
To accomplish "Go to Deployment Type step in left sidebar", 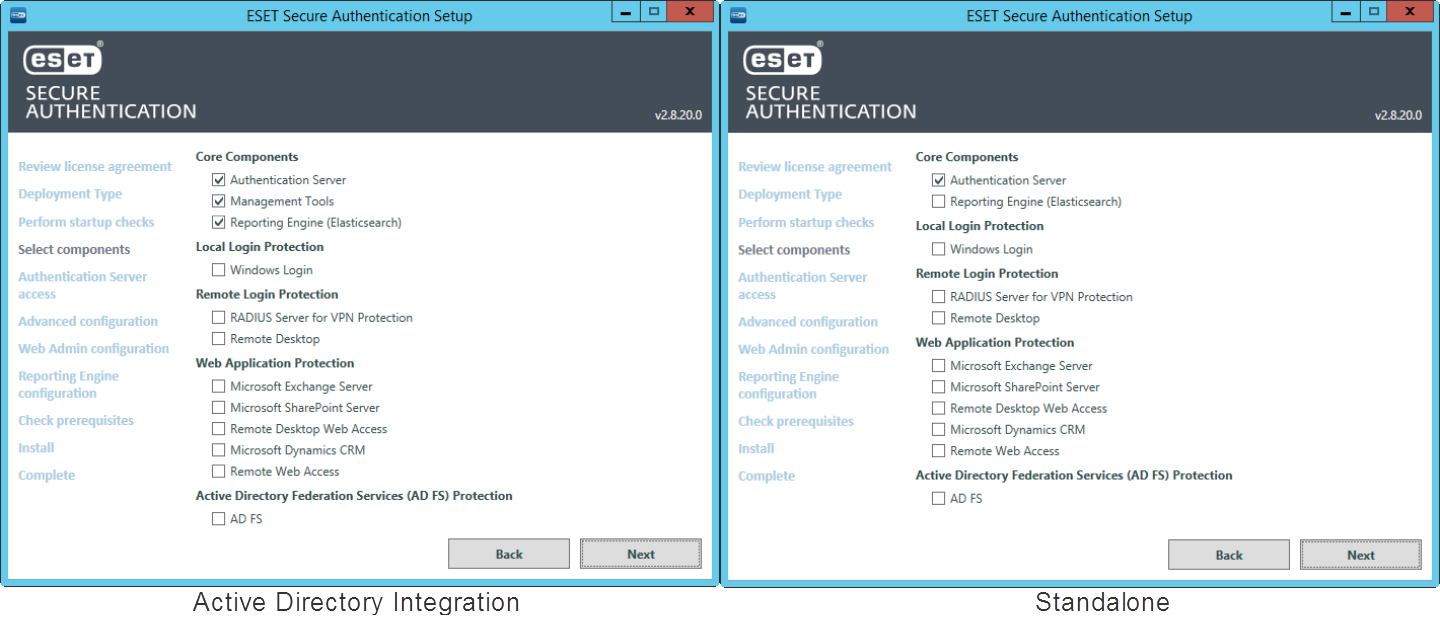I will pyautogui.click(x=70, y=194).
